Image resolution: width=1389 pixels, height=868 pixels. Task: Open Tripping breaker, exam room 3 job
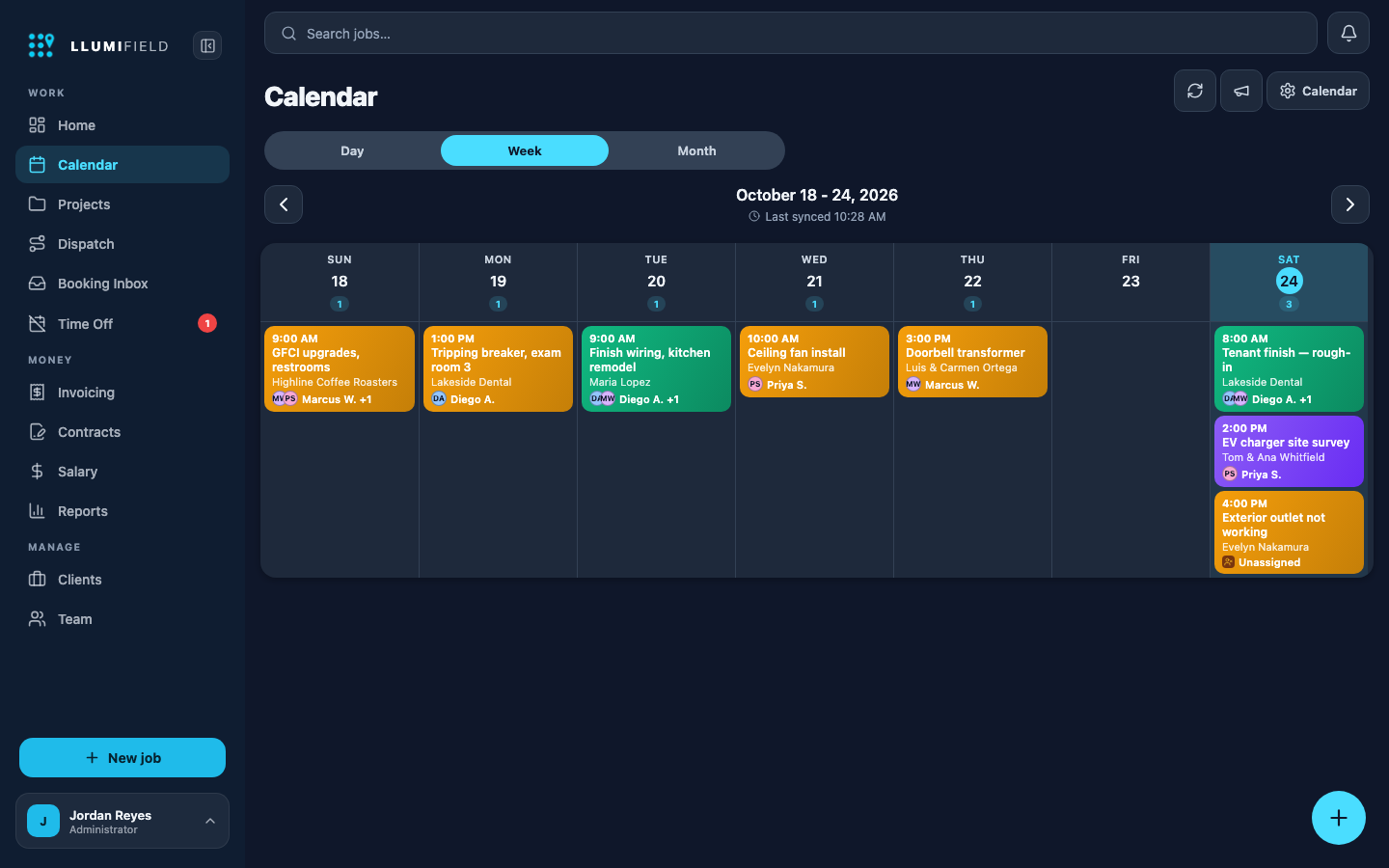(x=498, y=368)
